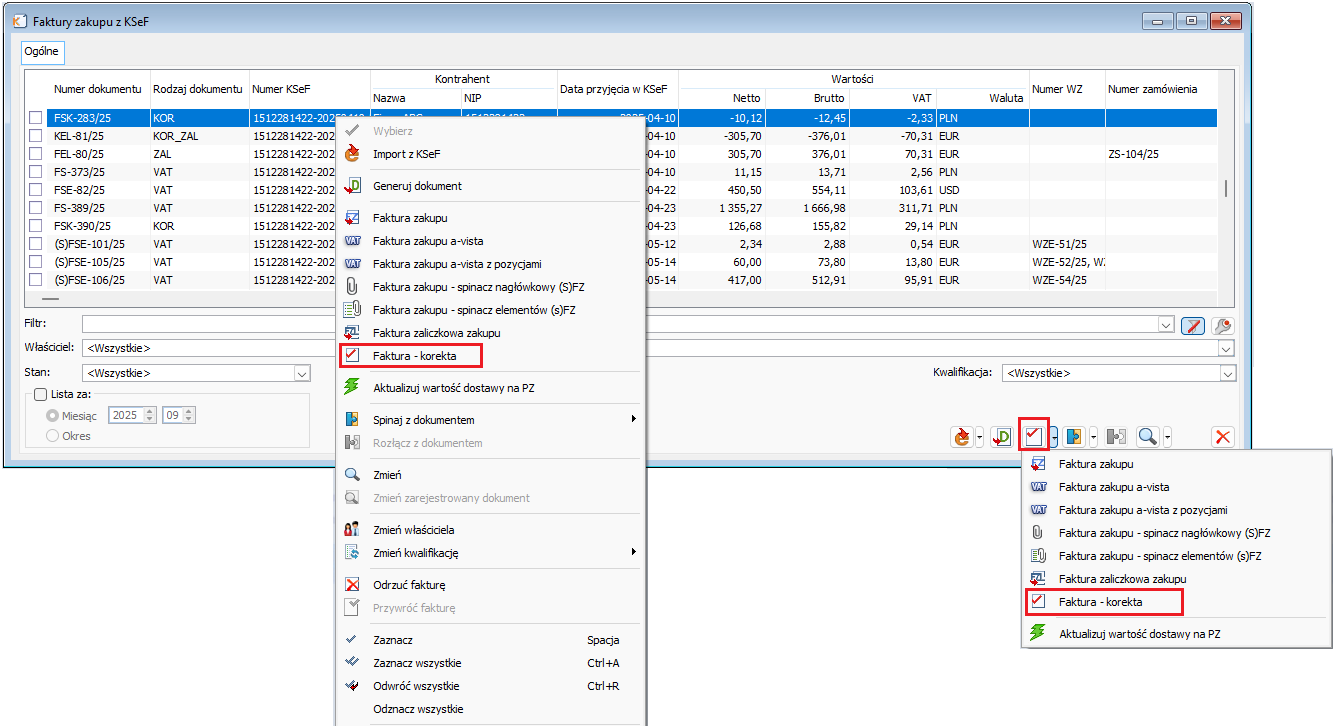Open the Kwalifikacja dropdown list

coord(1227,373)
